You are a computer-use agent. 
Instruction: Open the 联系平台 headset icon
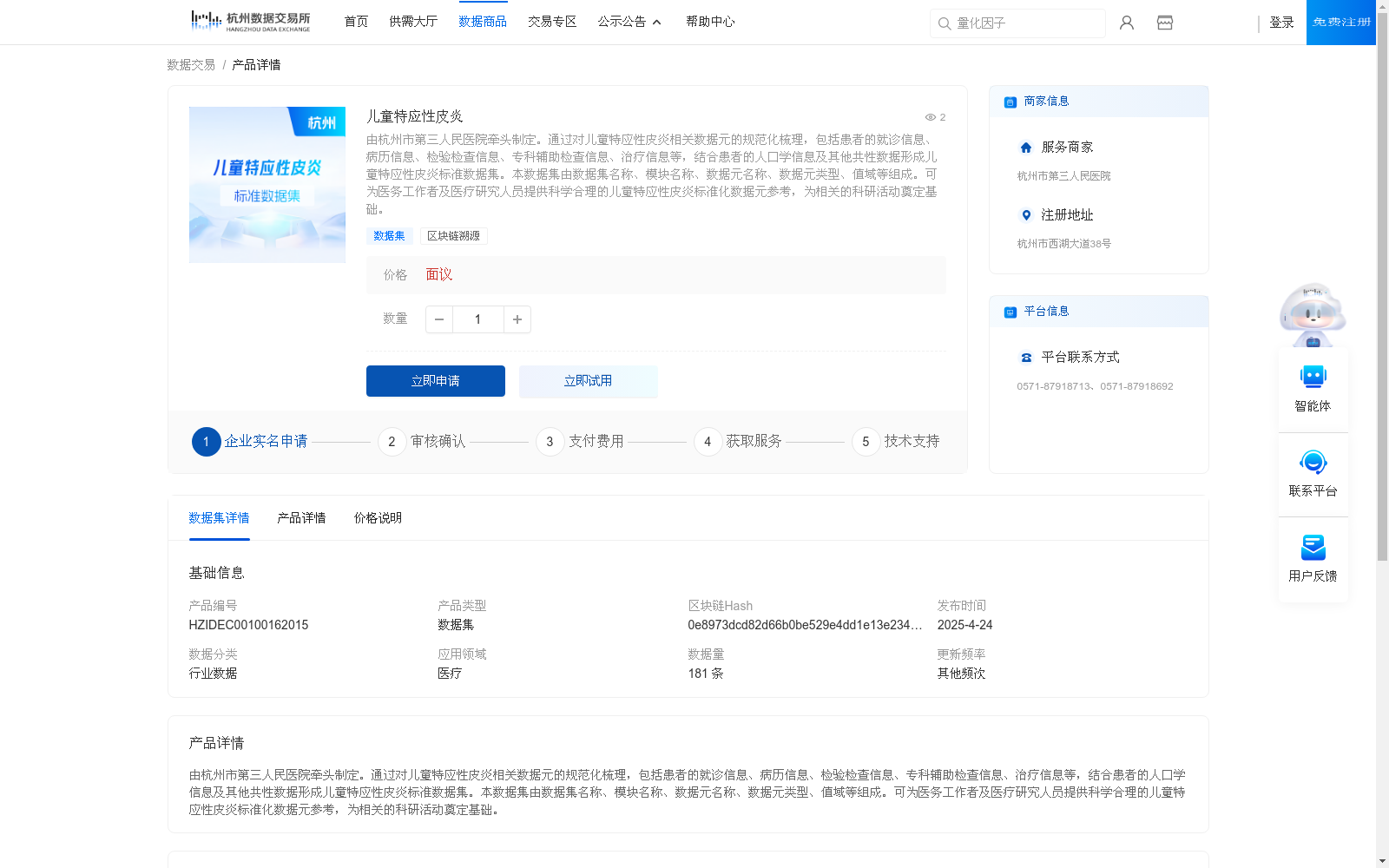[1313, 462]
